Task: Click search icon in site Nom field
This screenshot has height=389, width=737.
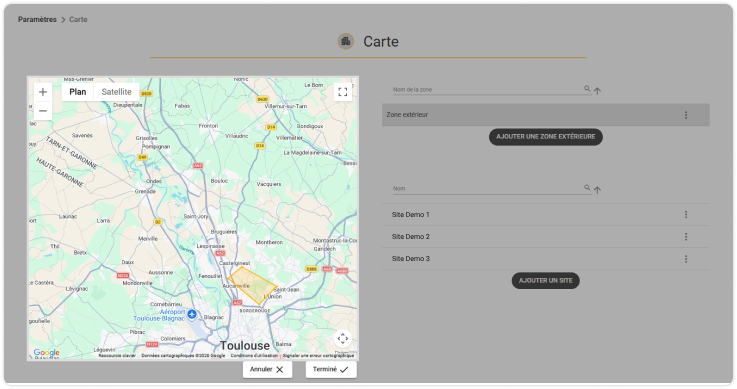Action: 587,187
